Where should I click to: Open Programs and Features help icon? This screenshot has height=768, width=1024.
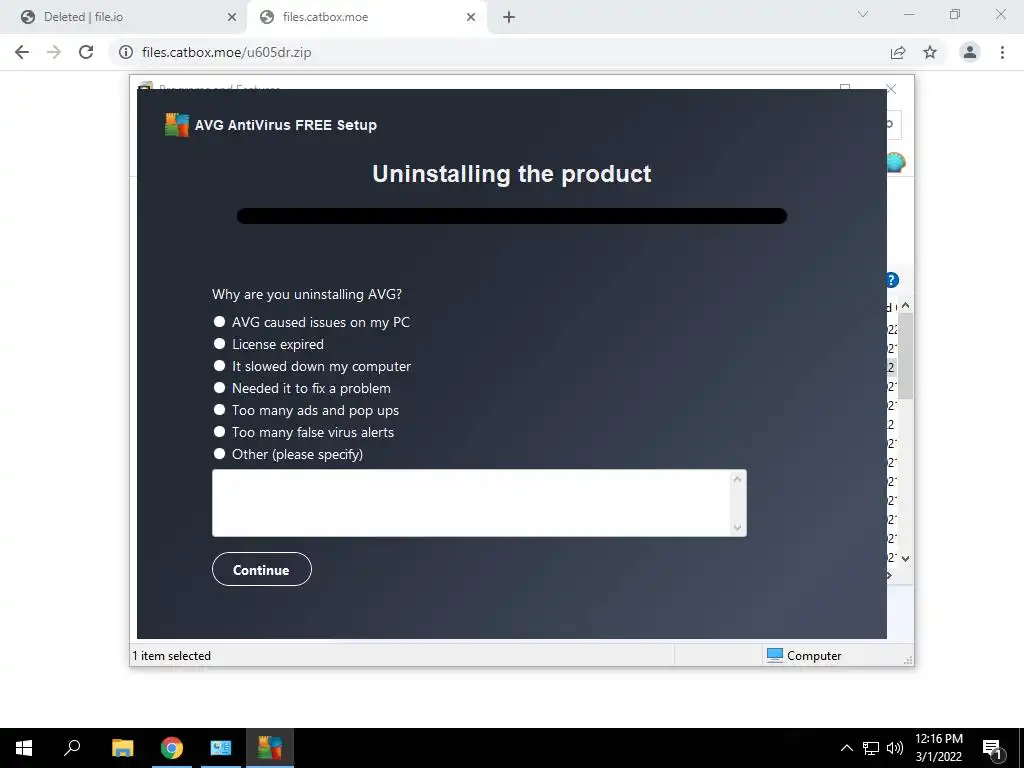tap(893, 280)
